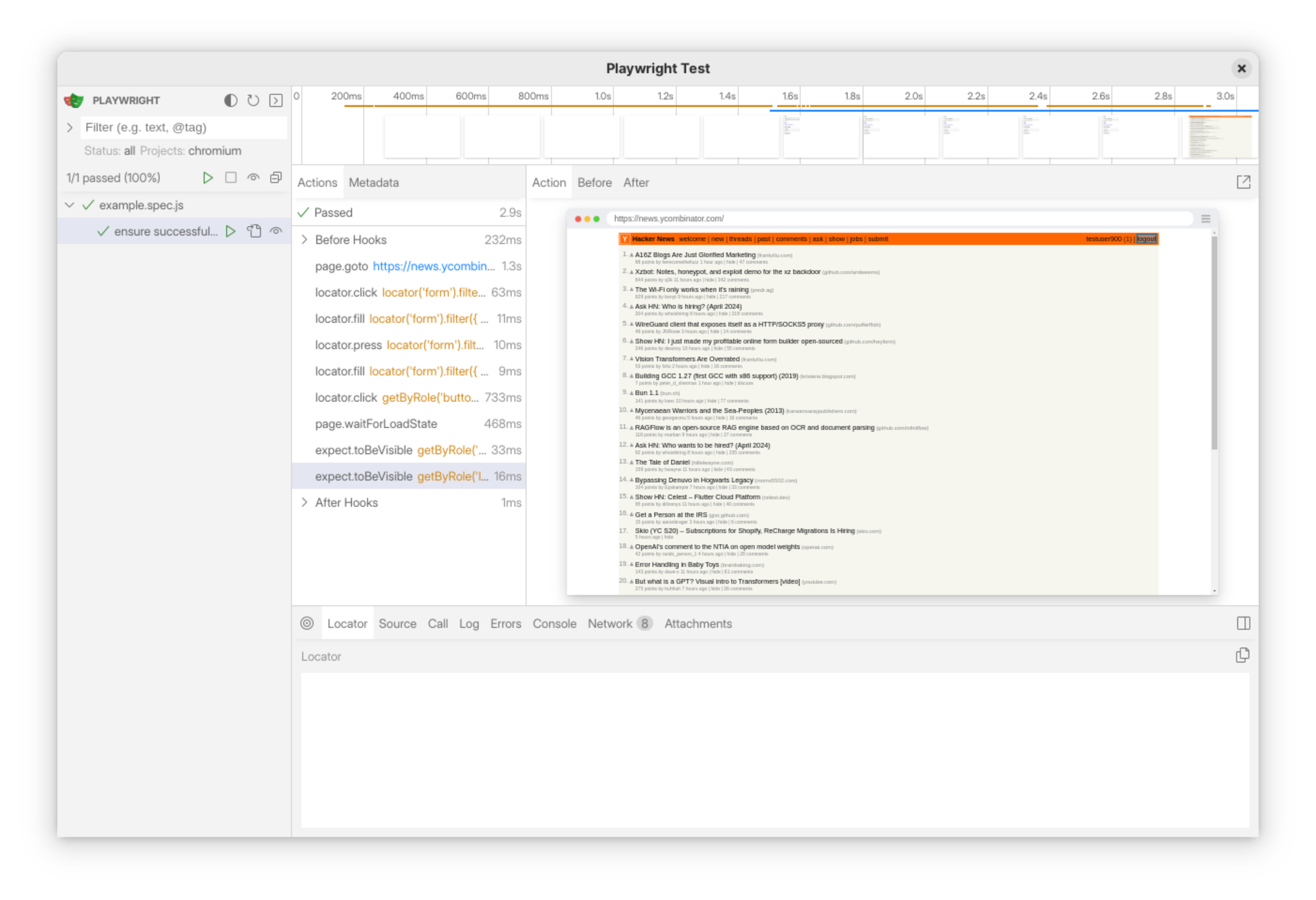Copy locator with the copy icon
1316x900 pixels.
coord(1242,655)
